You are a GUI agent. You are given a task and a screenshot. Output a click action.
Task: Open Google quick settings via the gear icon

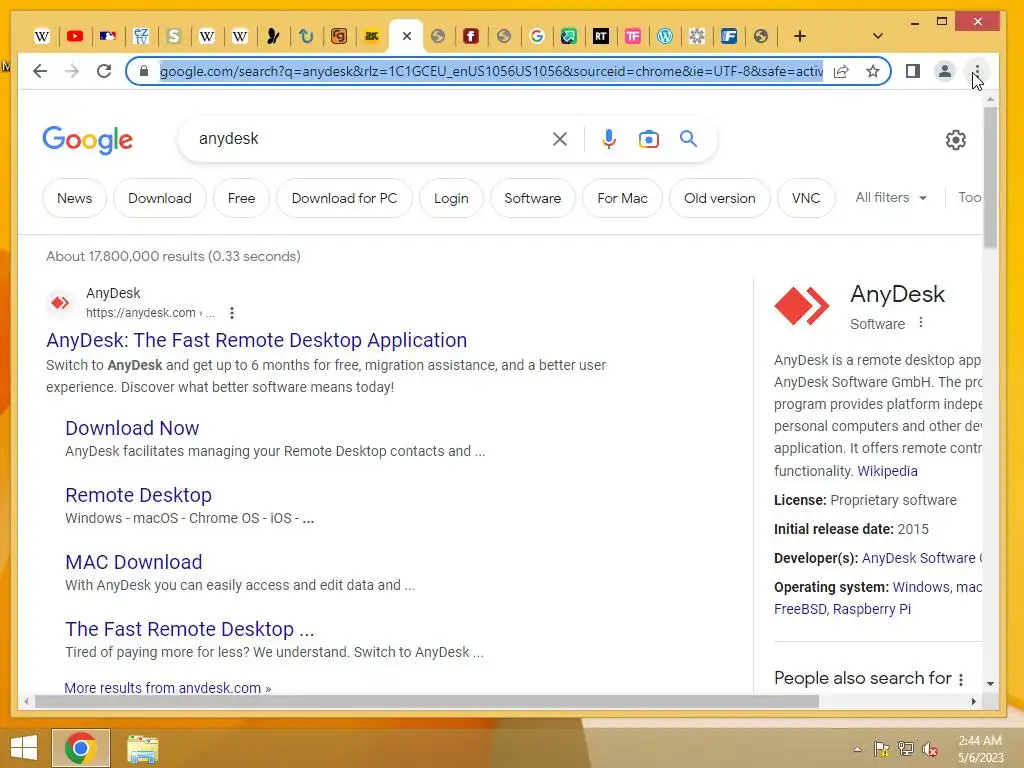coord(955,140)
